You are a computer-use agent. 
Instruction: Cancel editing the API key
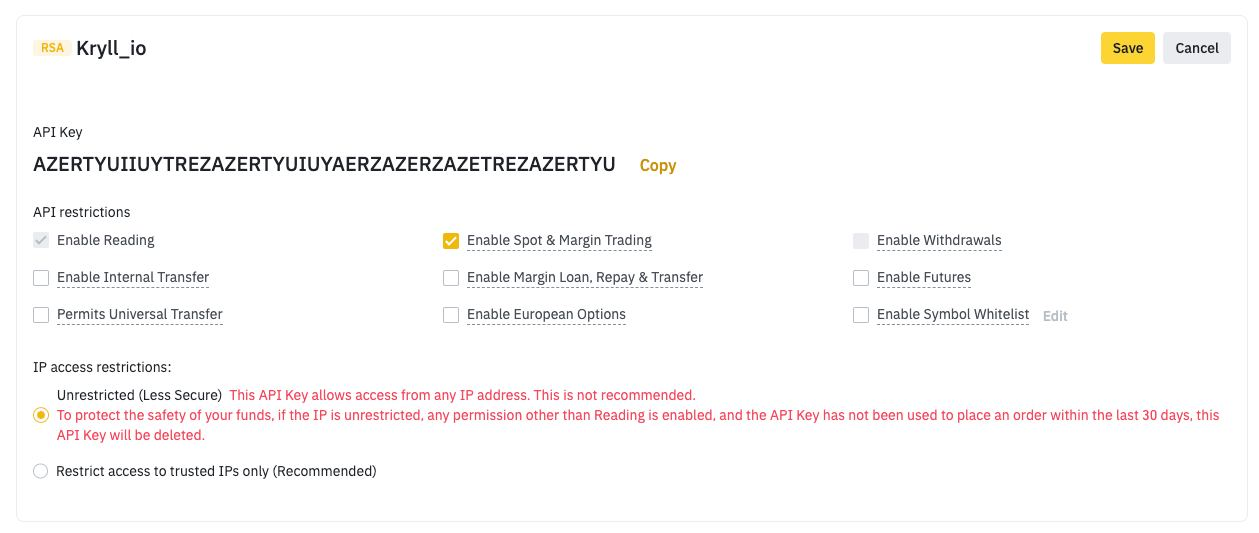pyautogui.click(x=1196, y=48)
